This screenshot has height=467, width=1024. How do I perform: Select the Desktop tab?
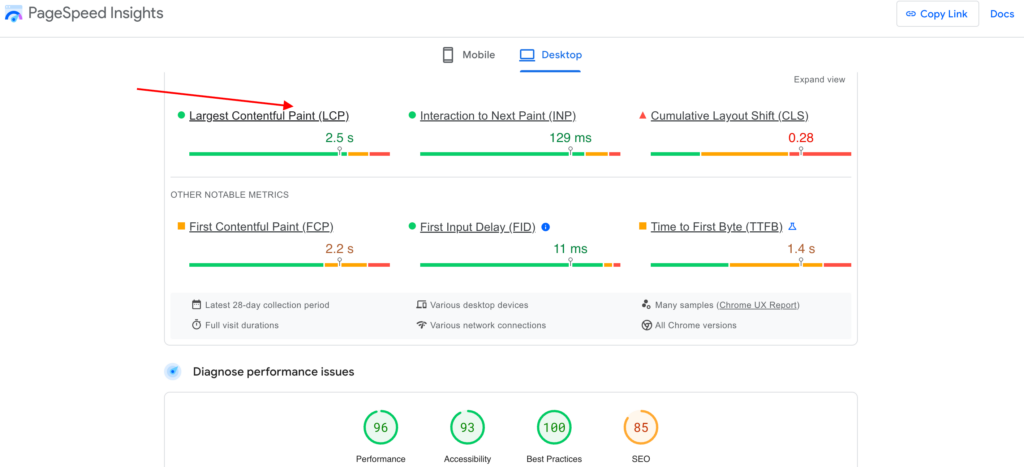550,55
